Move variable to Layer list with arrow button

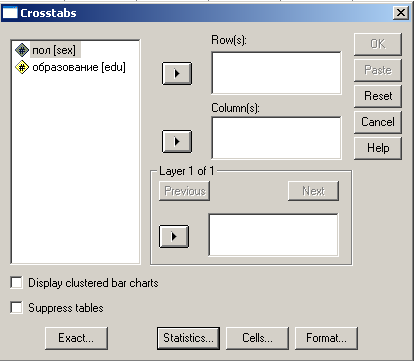click(x=174, y=236)
